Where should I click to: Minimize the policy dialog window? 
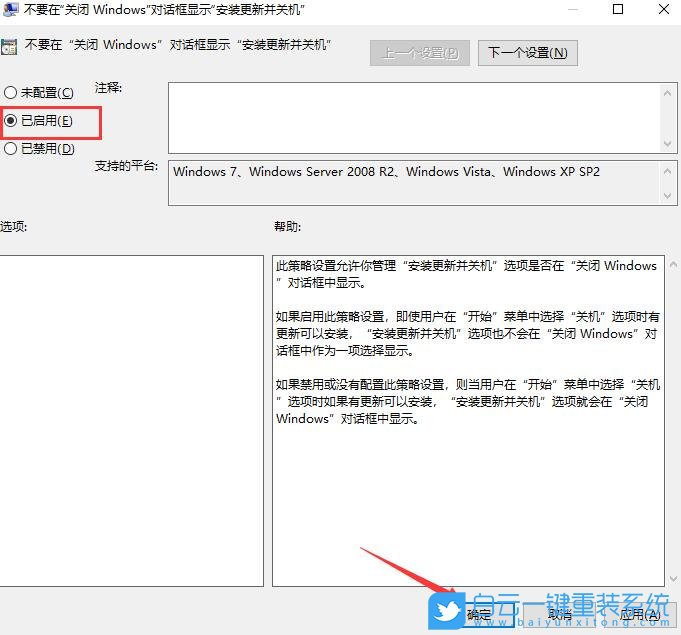point(573,9)
